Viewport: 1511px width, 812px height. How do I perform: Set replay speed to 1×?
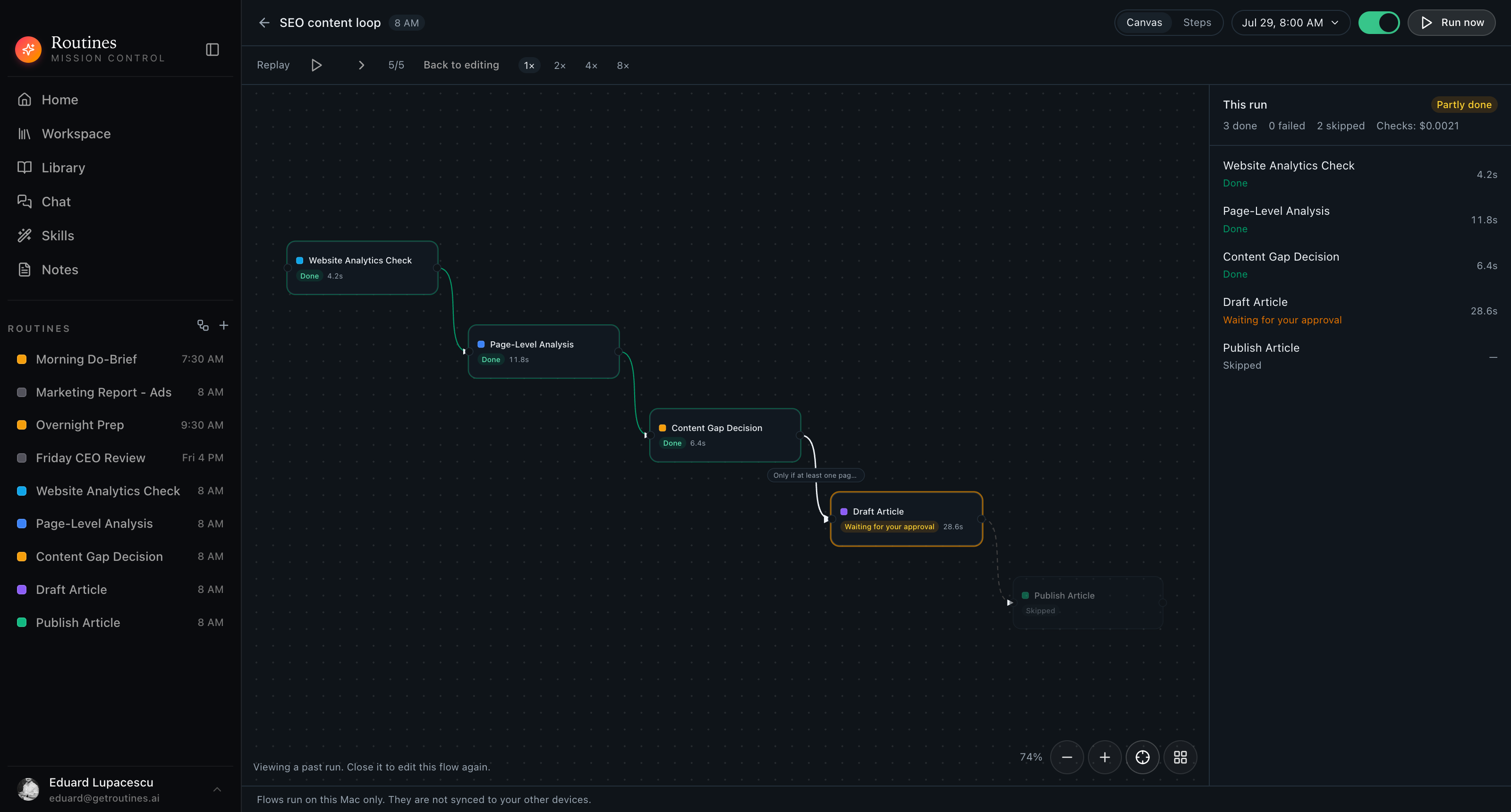coord(529,66)
